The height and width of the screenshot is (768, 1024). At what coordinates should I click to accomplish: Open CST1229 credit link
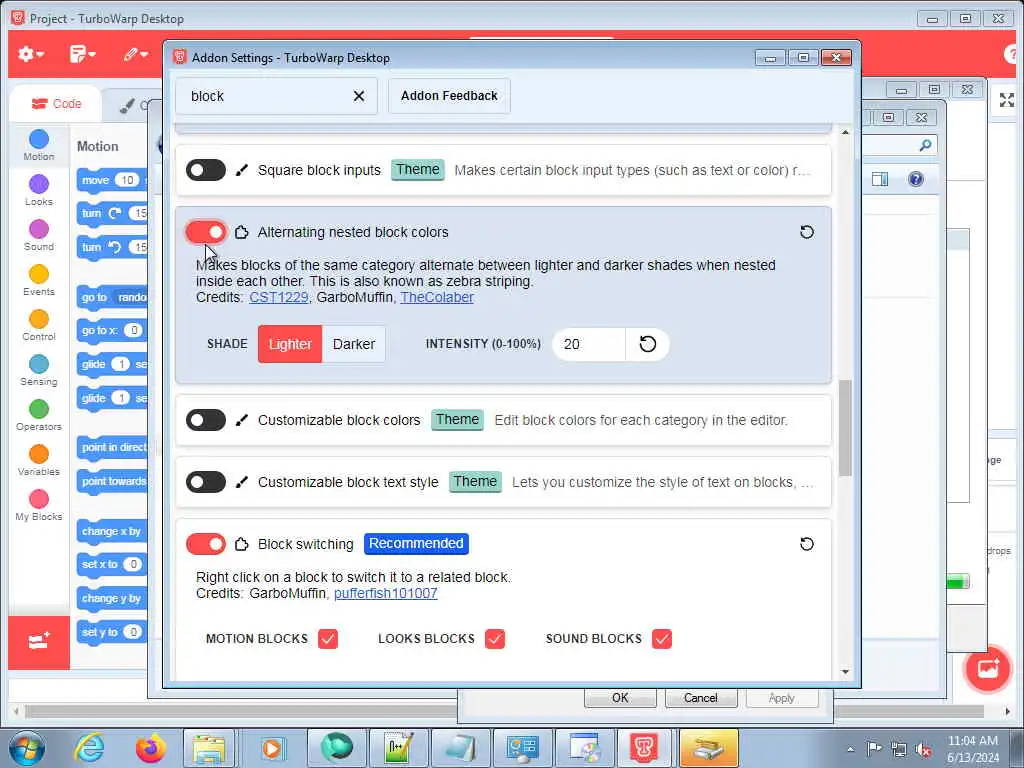click(x=279, y=297)
